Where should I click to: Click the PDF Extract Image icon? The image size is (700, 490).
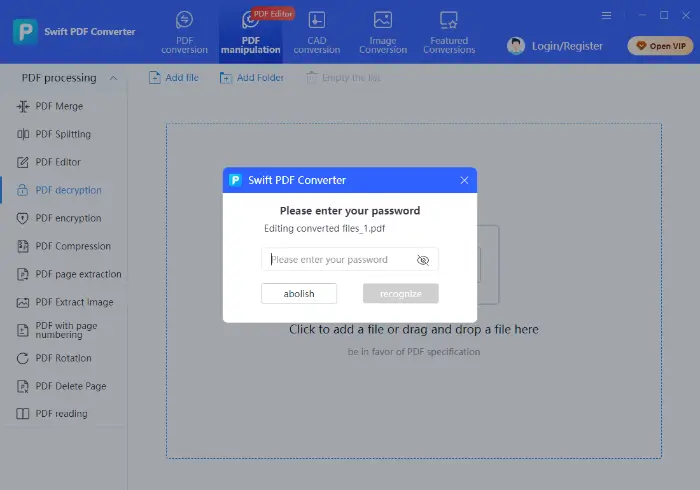point(23,303)
